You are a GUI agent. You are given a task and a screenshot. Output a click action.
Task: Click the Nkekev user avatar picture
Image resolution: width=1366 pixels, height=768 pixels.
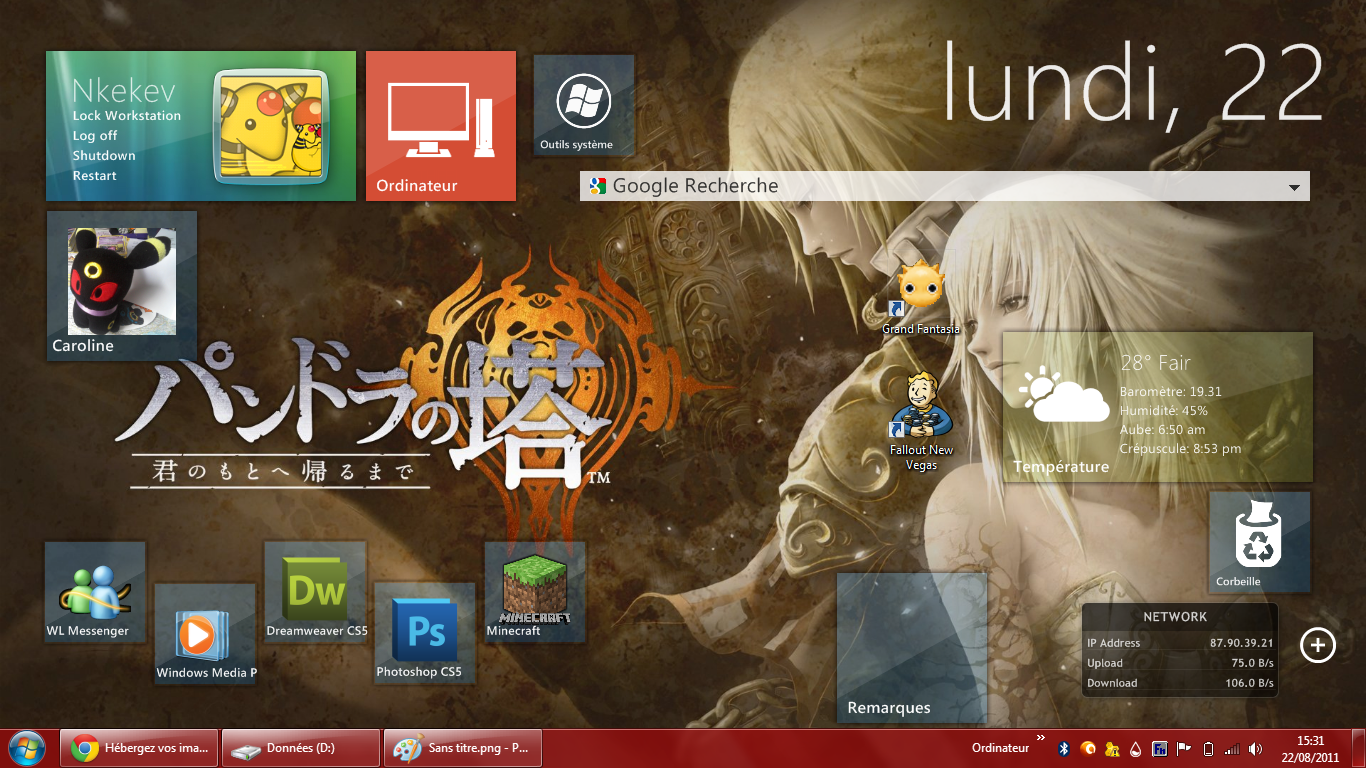271,125
